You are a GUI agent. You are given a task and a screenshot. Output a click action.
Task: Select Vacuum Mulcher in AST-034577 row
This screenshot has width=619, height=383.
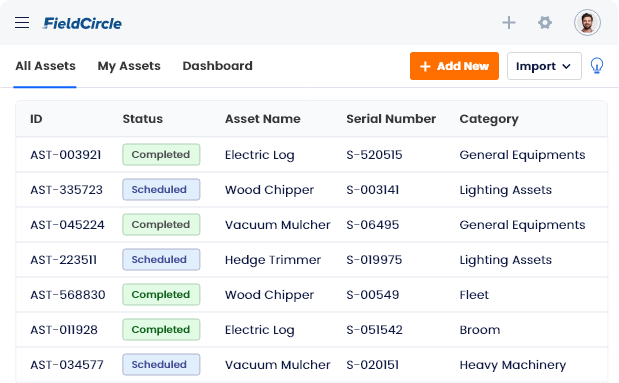(278, 365)
